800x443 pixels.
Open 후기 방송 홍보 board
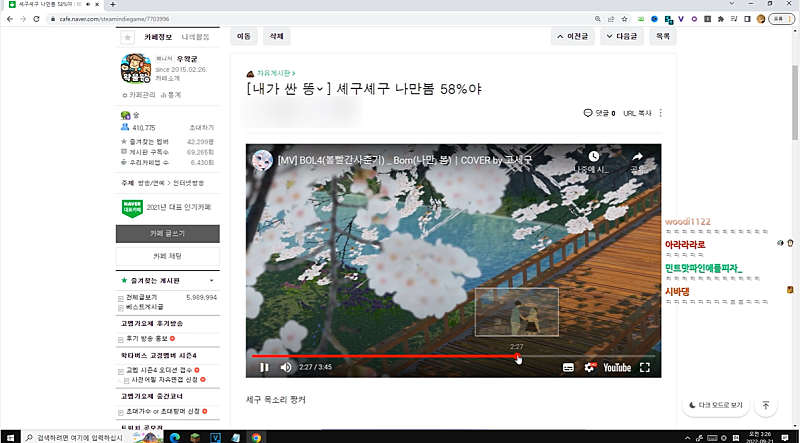(147, 338)
